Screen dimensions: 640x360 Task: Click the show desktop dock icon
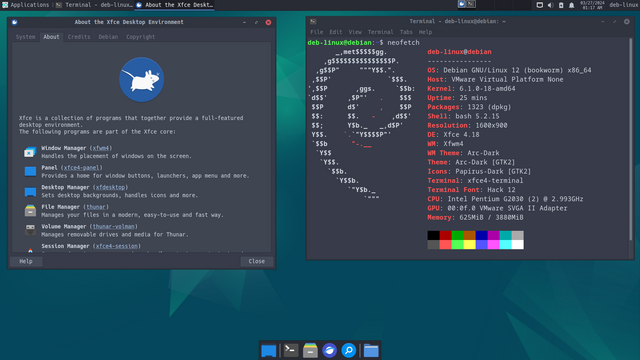coord(269,351)
